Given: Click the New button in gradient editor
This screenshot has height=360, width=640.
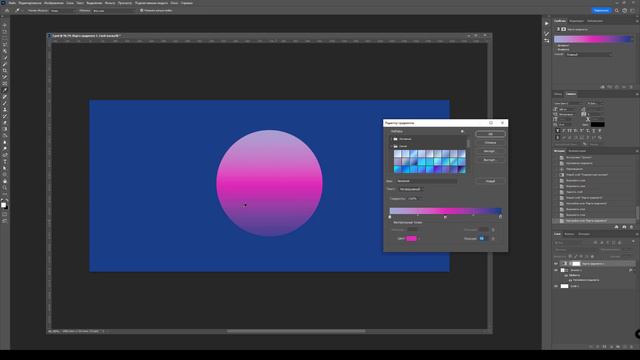Looking at the screenshot, I should coord(490,181).
